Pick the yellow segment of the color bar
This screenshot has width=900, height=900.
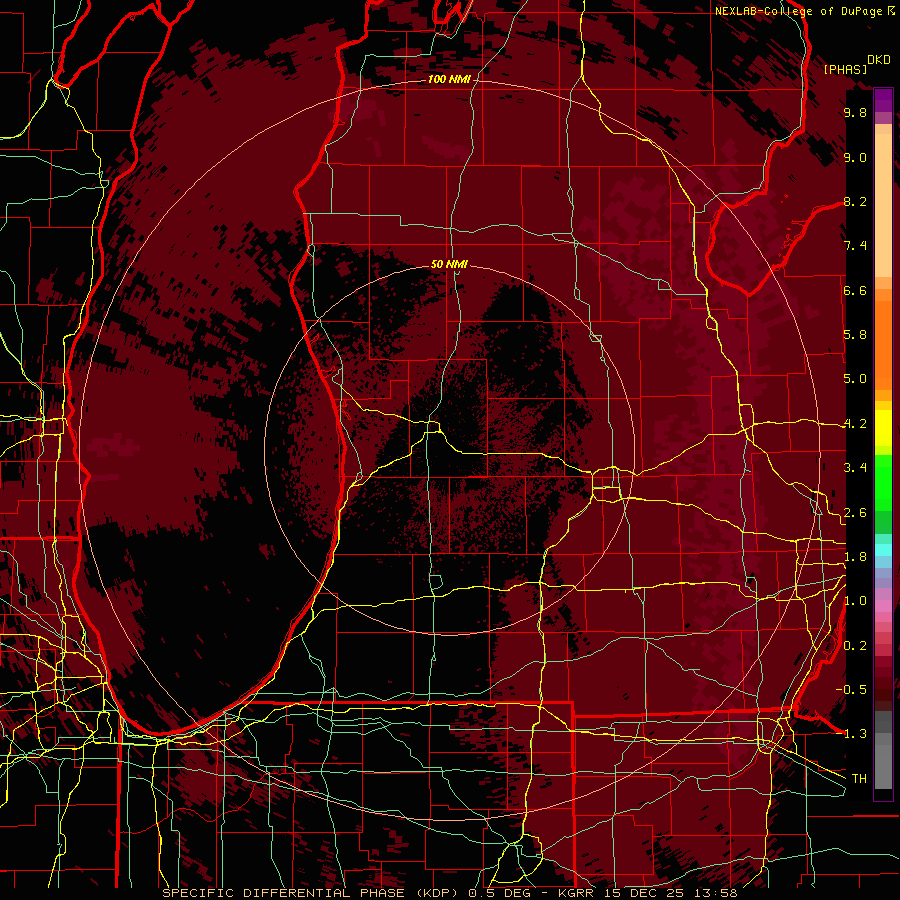click(883, 428)
